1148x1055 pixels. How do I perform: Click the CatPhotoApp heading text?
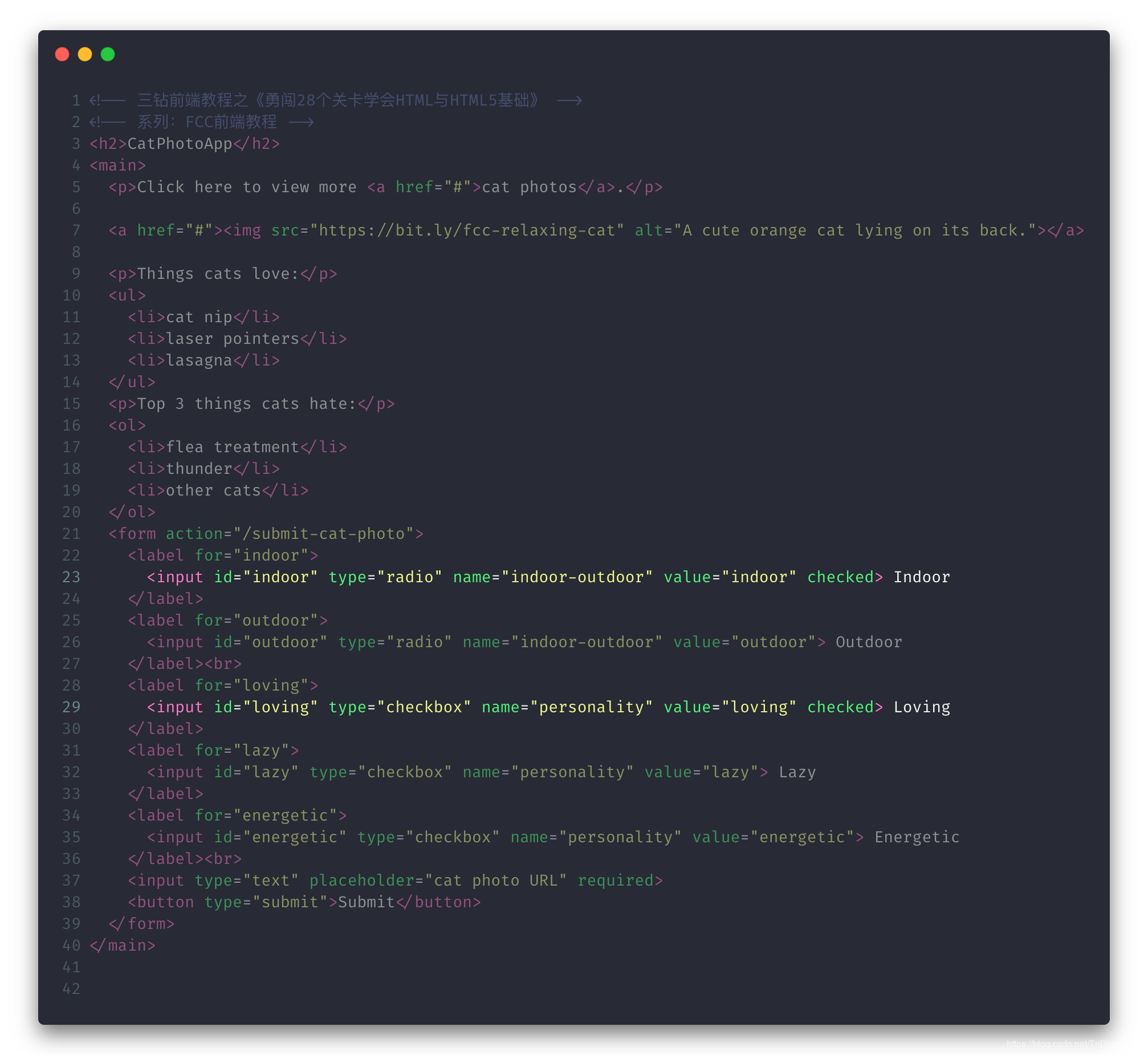(x=179, y=144)
